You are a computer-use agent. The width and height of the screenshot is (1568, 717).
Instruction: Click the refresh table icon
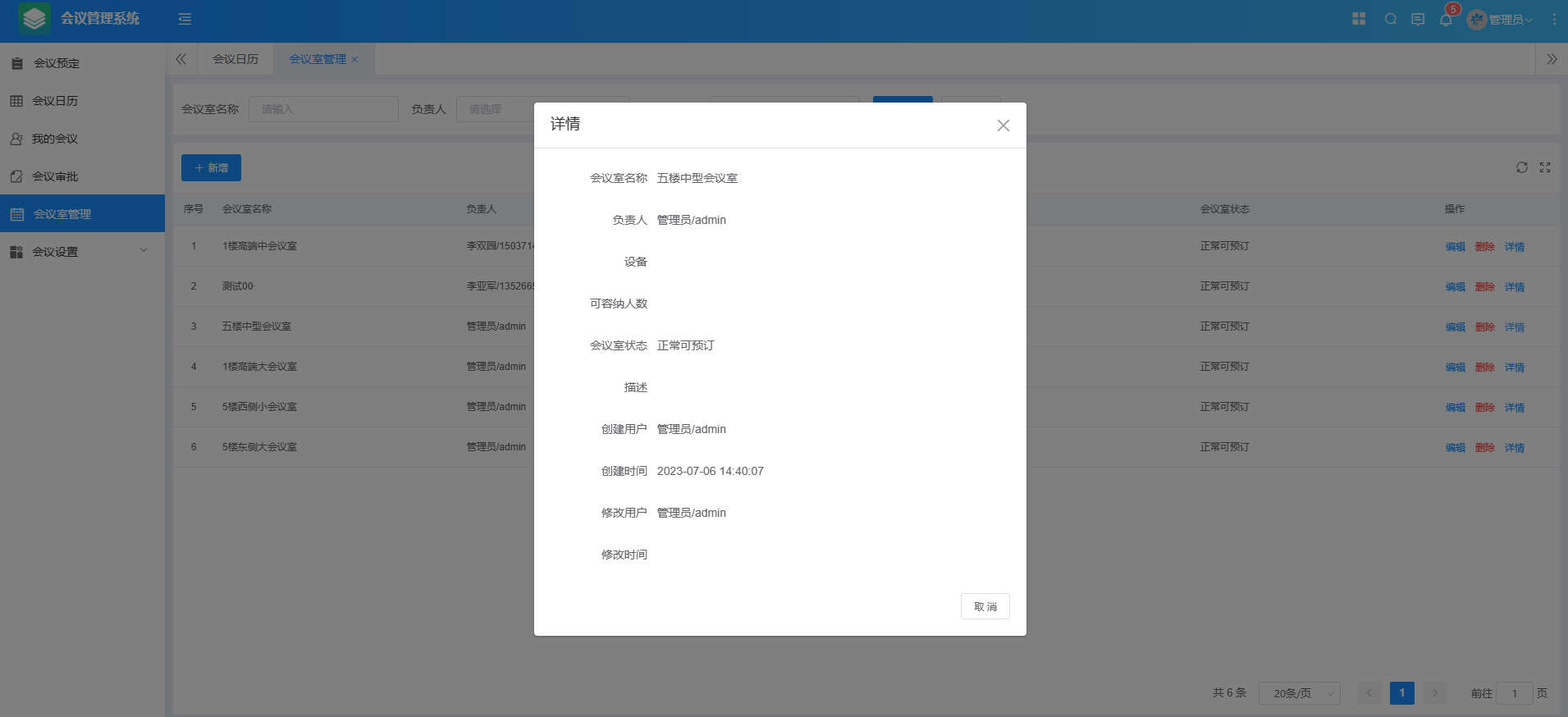pyautogui.click(x=1522, y=167)
